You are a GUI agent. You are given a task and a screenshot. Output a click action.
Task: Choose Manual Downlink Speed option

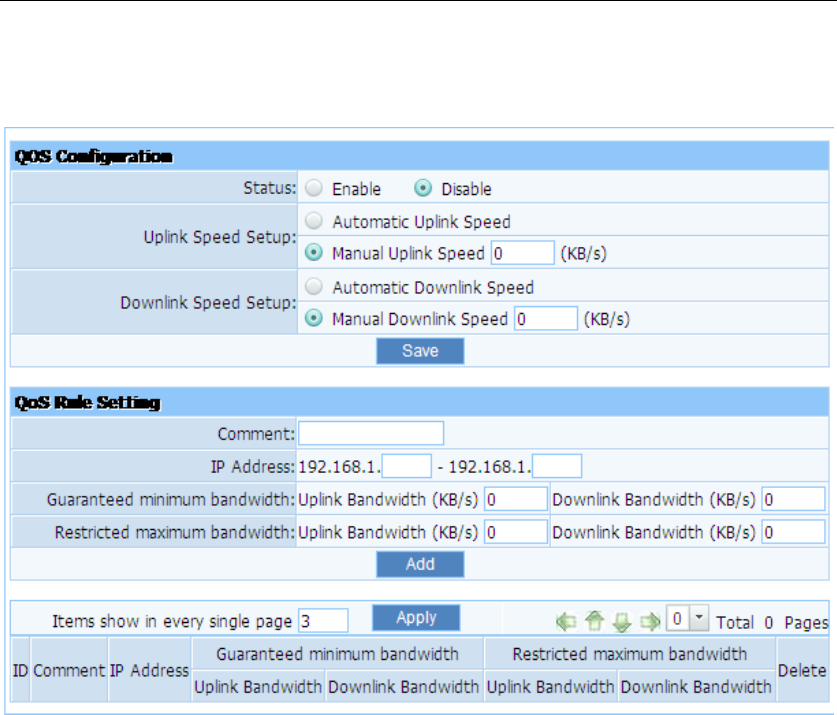[314, 318]
